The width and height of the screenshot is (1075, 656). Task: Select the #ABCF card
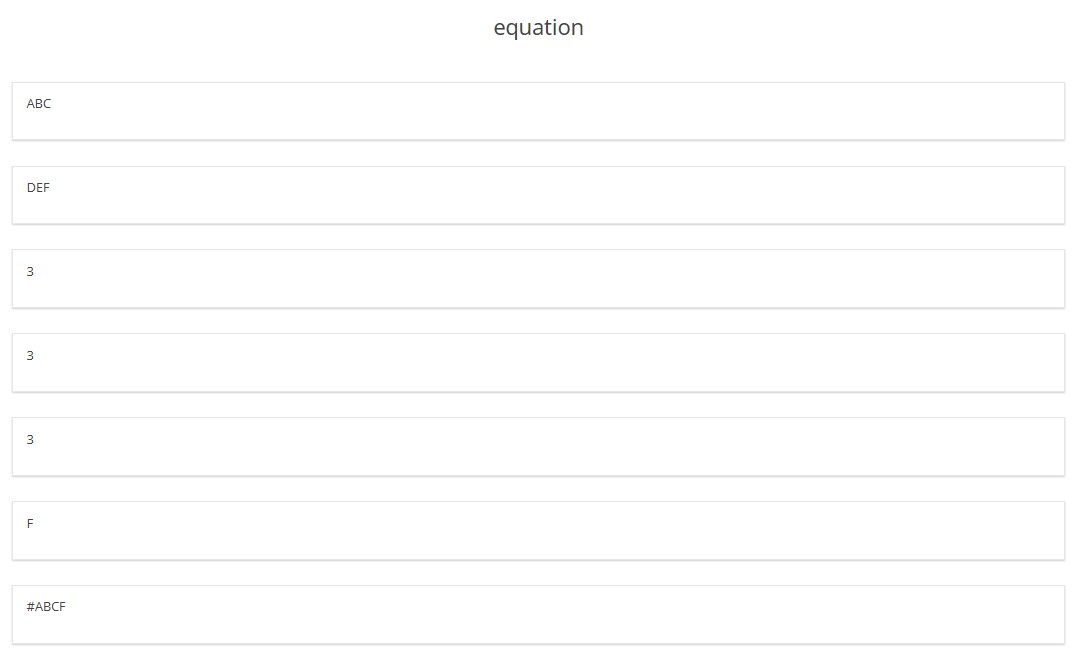click(x=538, y=615)
